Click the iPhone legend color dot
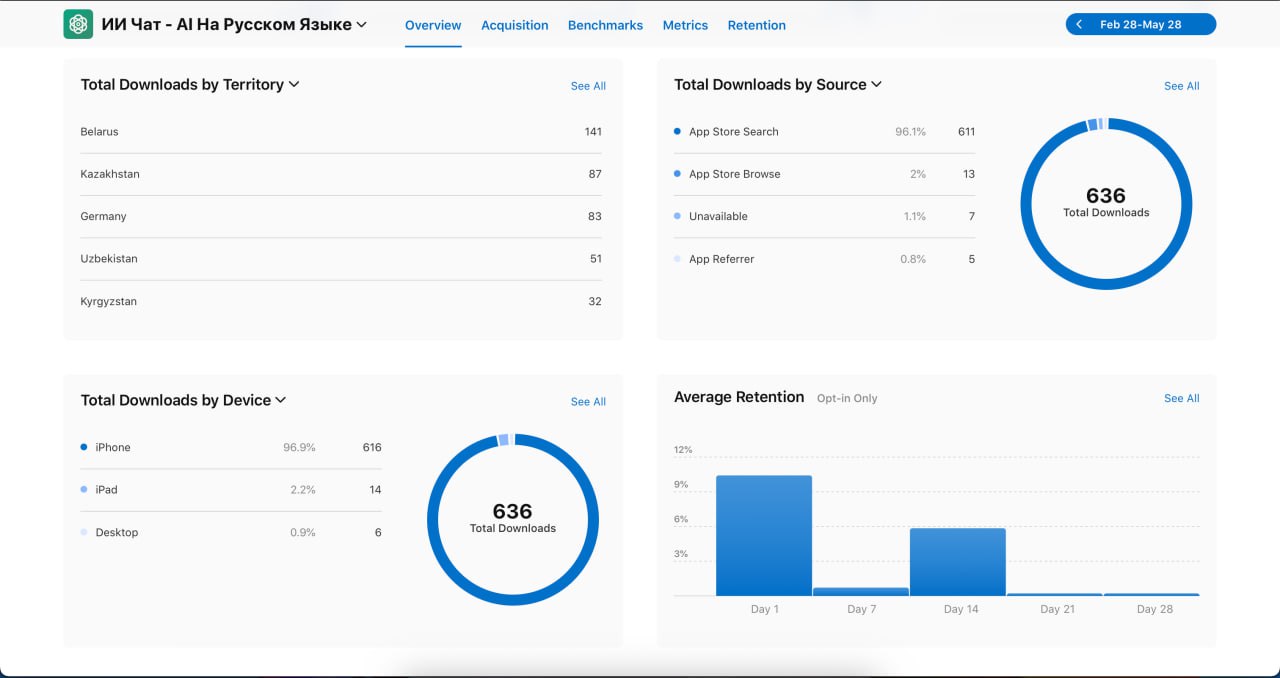 coord(84,447)
